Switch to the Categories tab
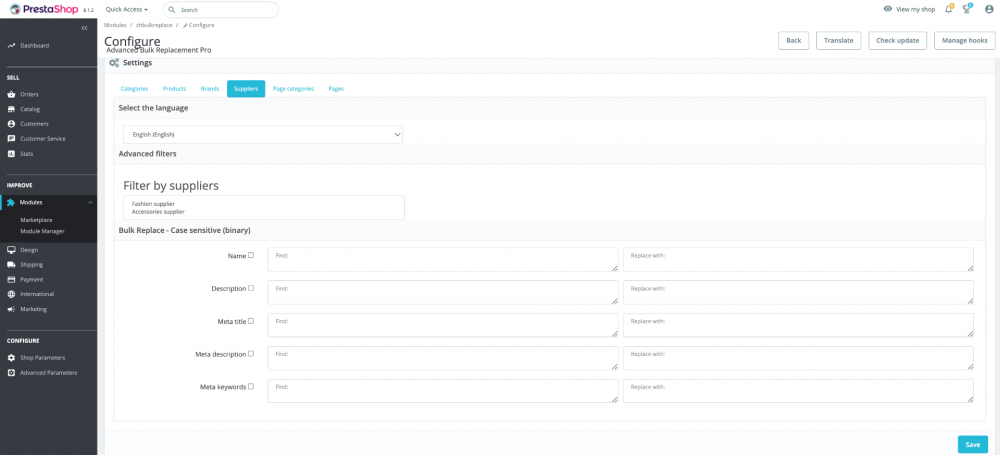 tap(135, 89)
